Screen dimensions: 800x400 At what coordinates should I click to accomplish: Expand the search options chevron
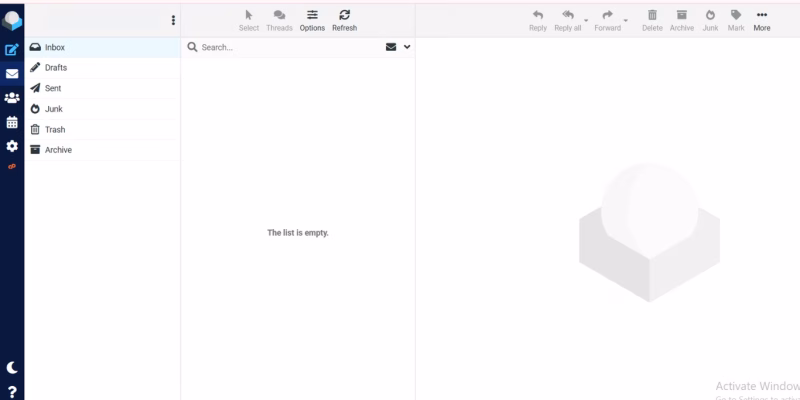click(x=407, y=47)
